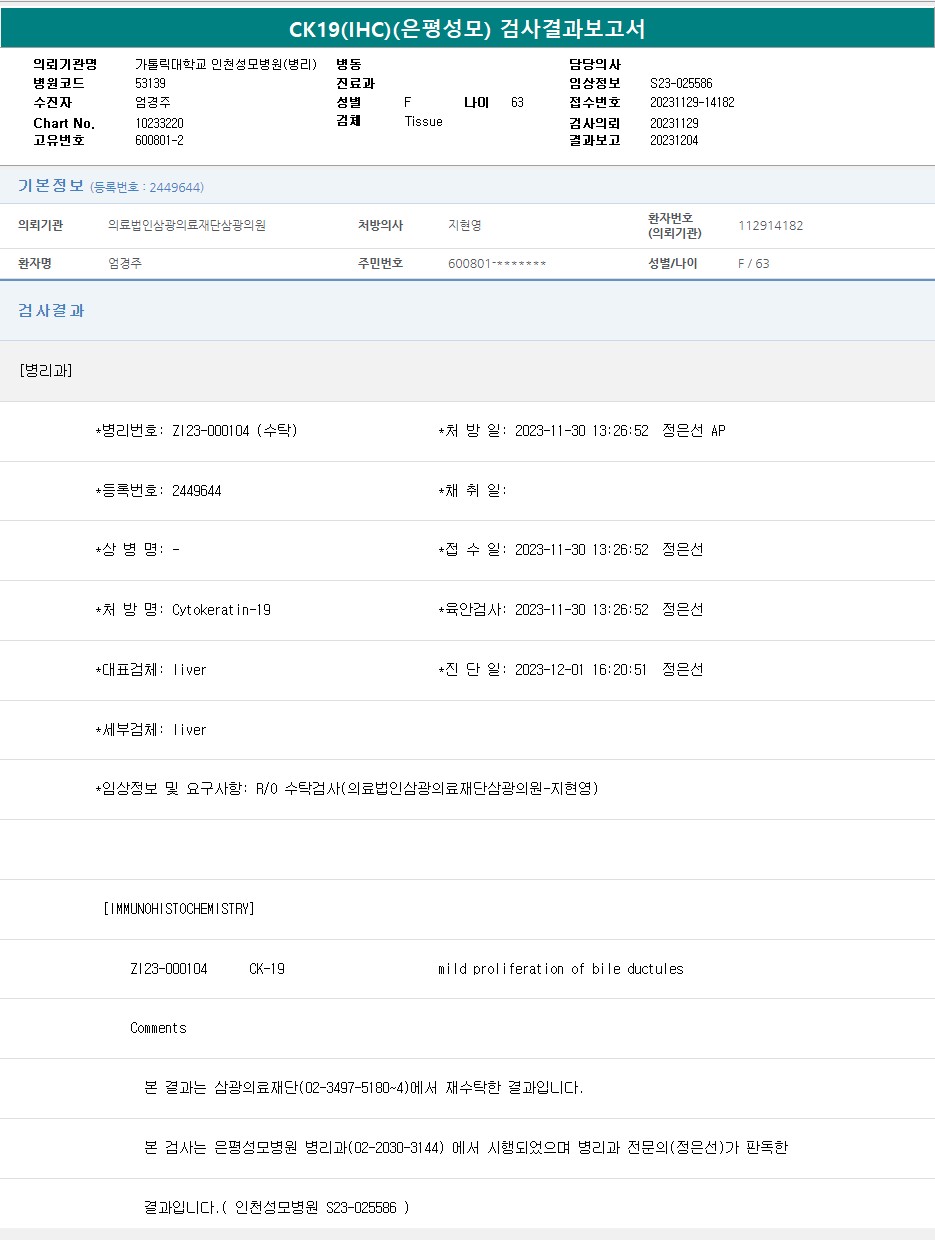This screenshot has width=935, height=1240.
Task: Select the 검체 value Tissue
Action: point(423,121)
